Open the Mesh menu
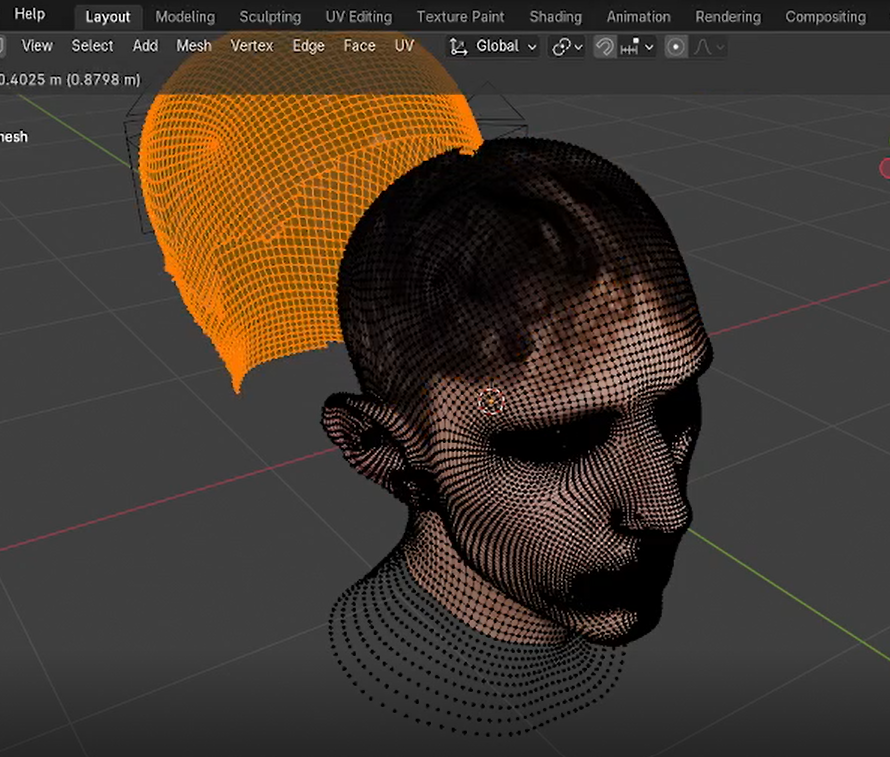The width and height of the screenshot is (890, 757). pyautogui.click(x=193, y=46)
